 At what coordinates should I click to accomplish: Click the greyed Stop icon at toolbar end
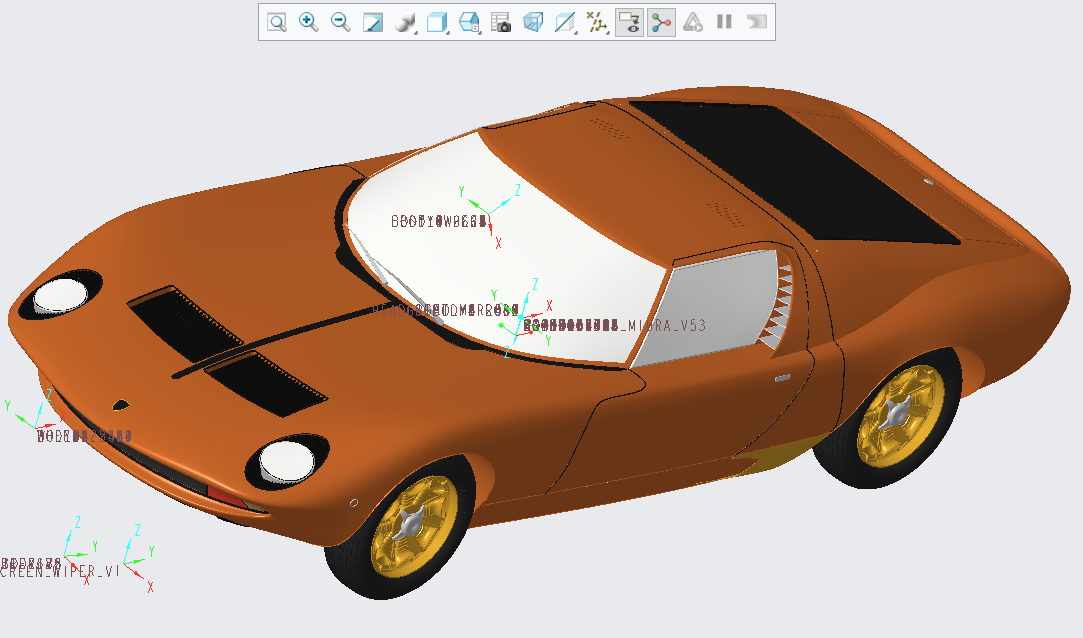click(757, 22)
